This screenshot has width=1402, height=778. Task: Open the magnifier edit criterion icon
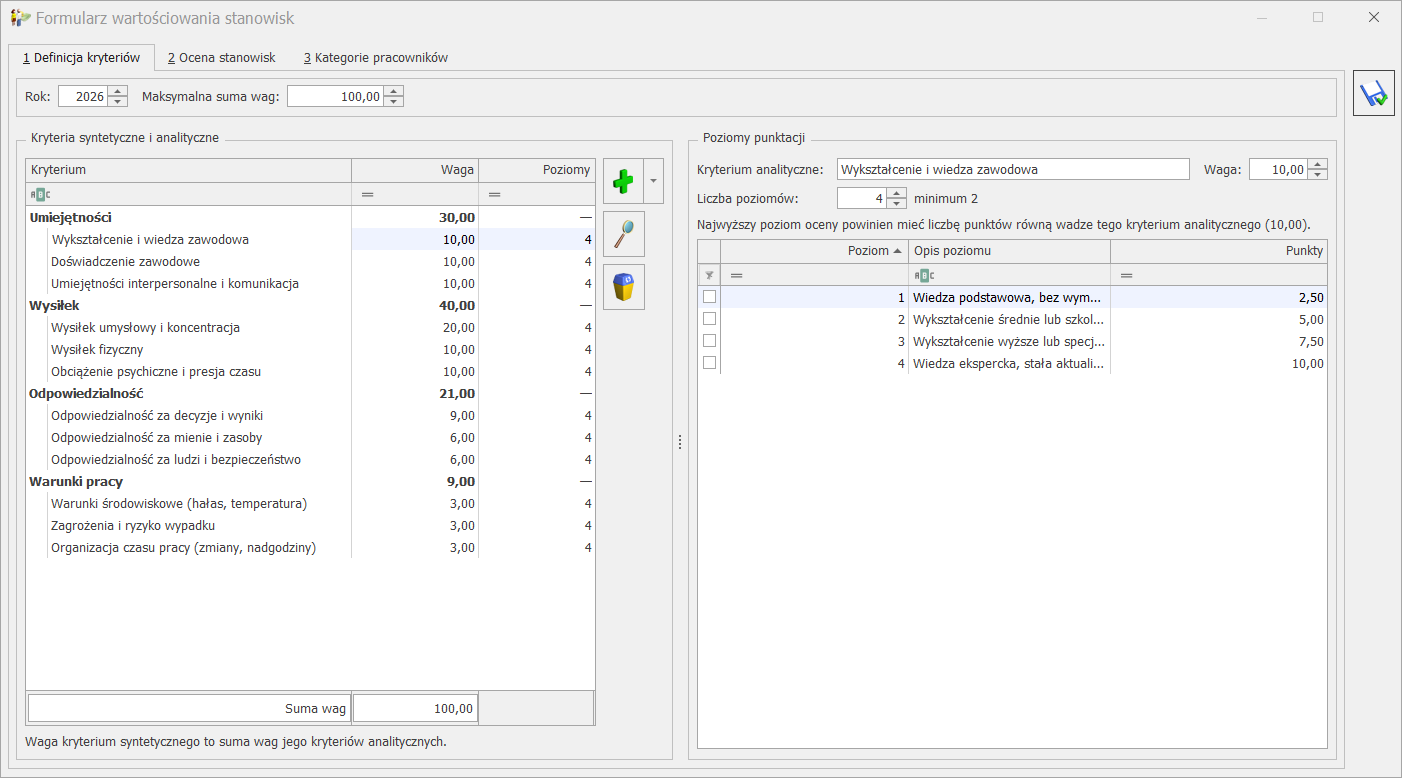[x=623, y=234]
